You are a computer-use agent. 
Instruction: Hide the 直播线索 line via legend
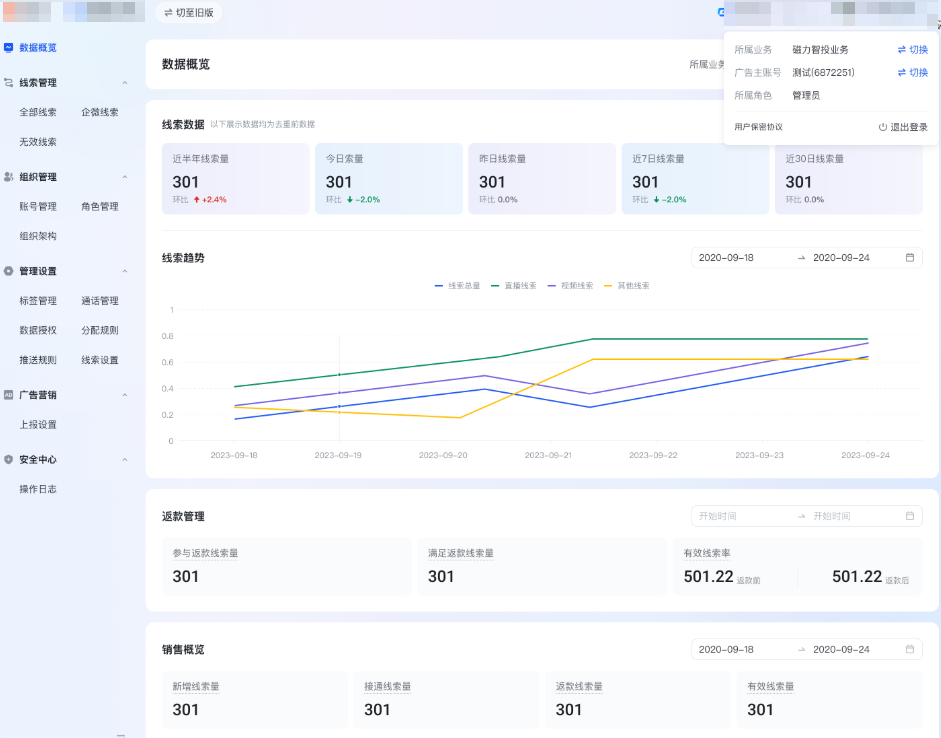tap(514, 286)
